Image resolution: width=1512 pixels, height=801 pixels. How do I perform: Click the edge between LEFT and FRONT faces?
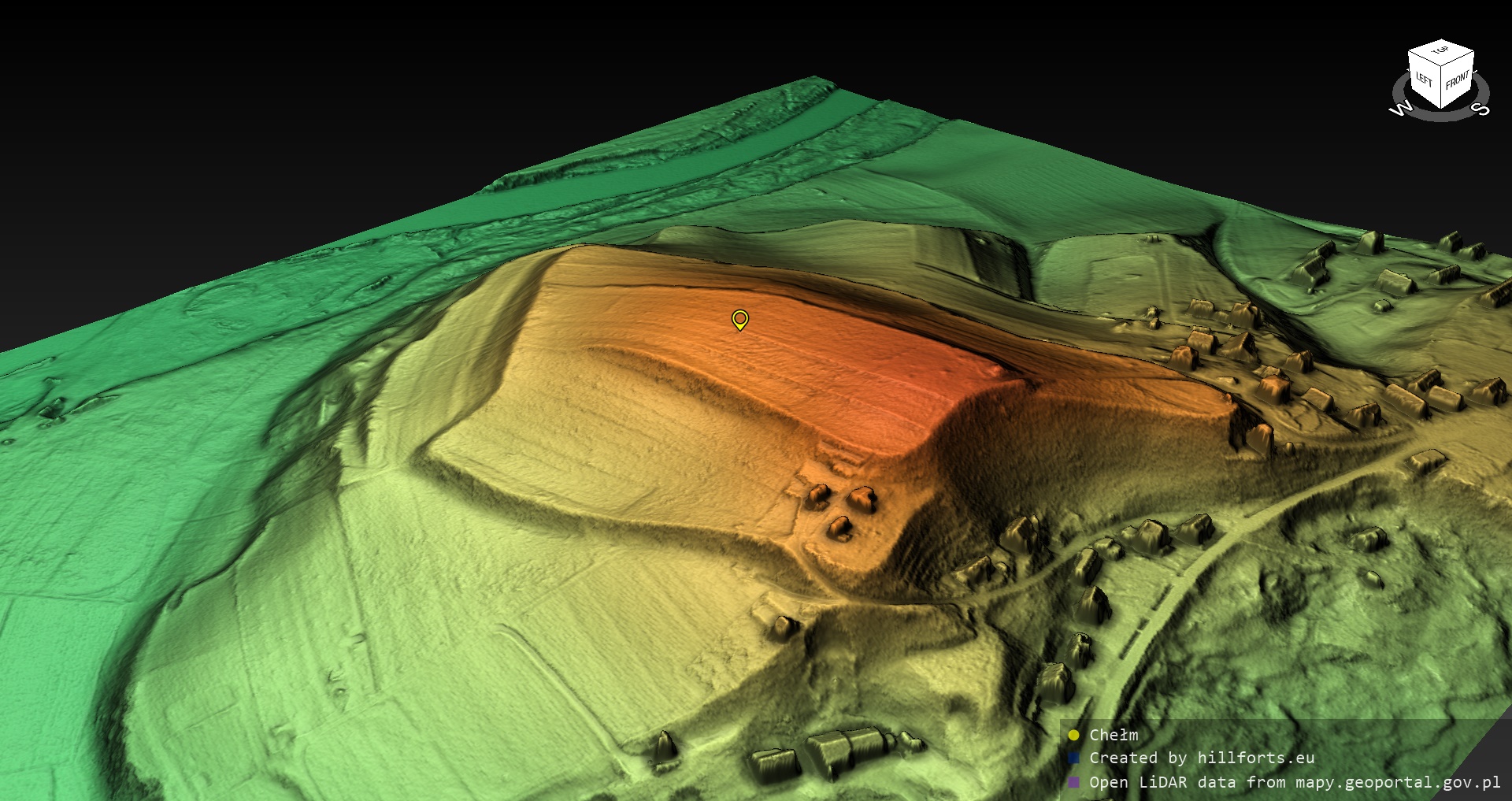1441,88
